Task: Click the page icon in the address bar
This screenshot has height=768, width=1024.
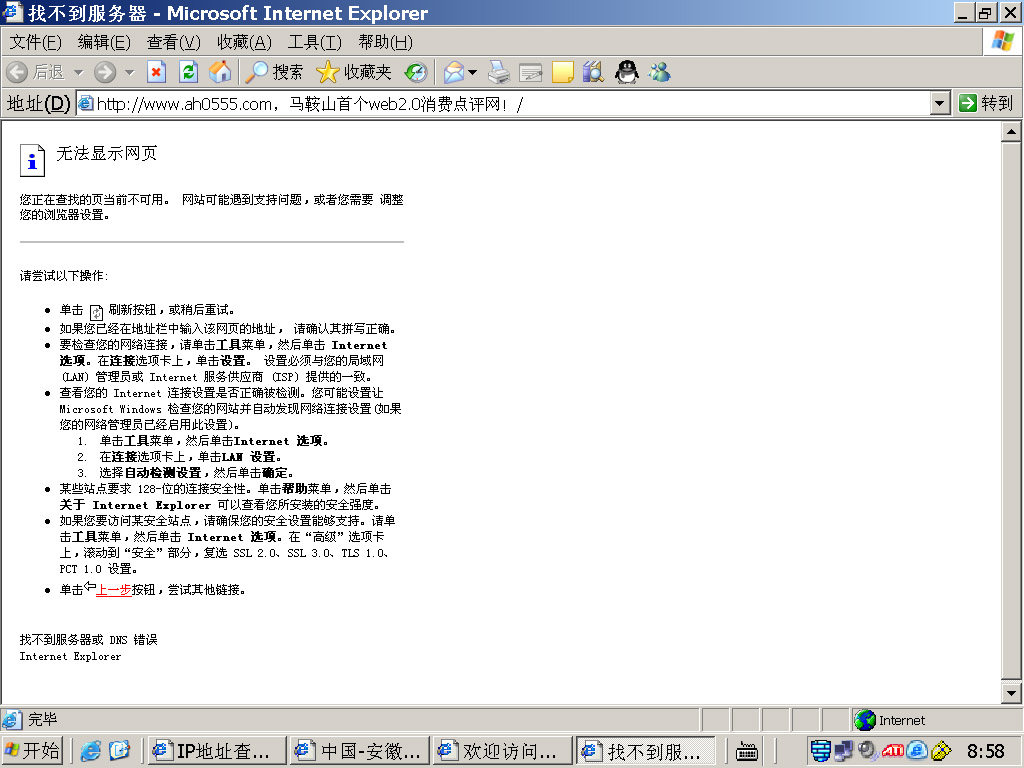Action: coord(86,103)
